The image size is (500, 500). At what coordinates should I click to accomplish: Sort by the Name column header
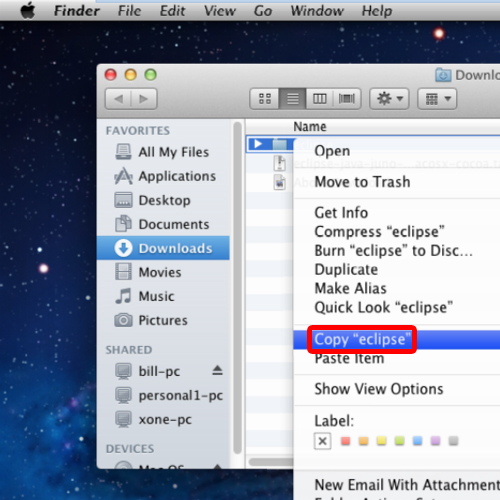pyautogui.click(x=310, y=127)
